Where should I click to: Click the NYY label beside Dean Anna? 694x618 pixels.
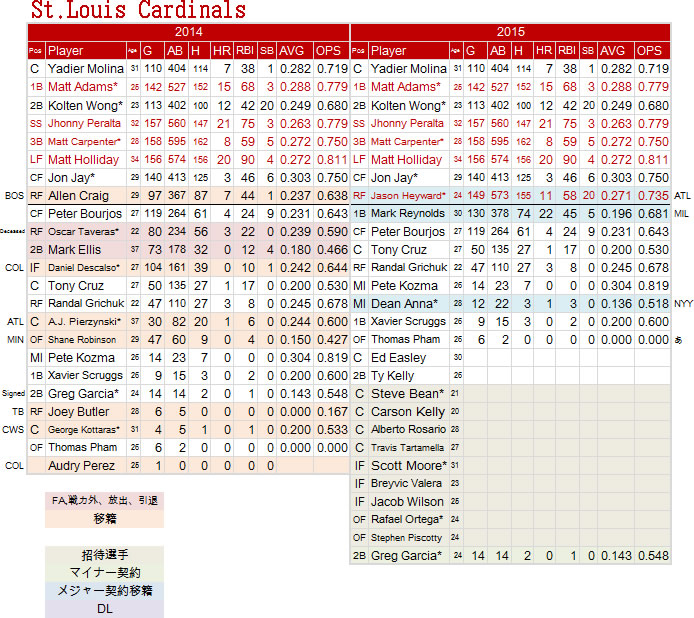(683, 304)
